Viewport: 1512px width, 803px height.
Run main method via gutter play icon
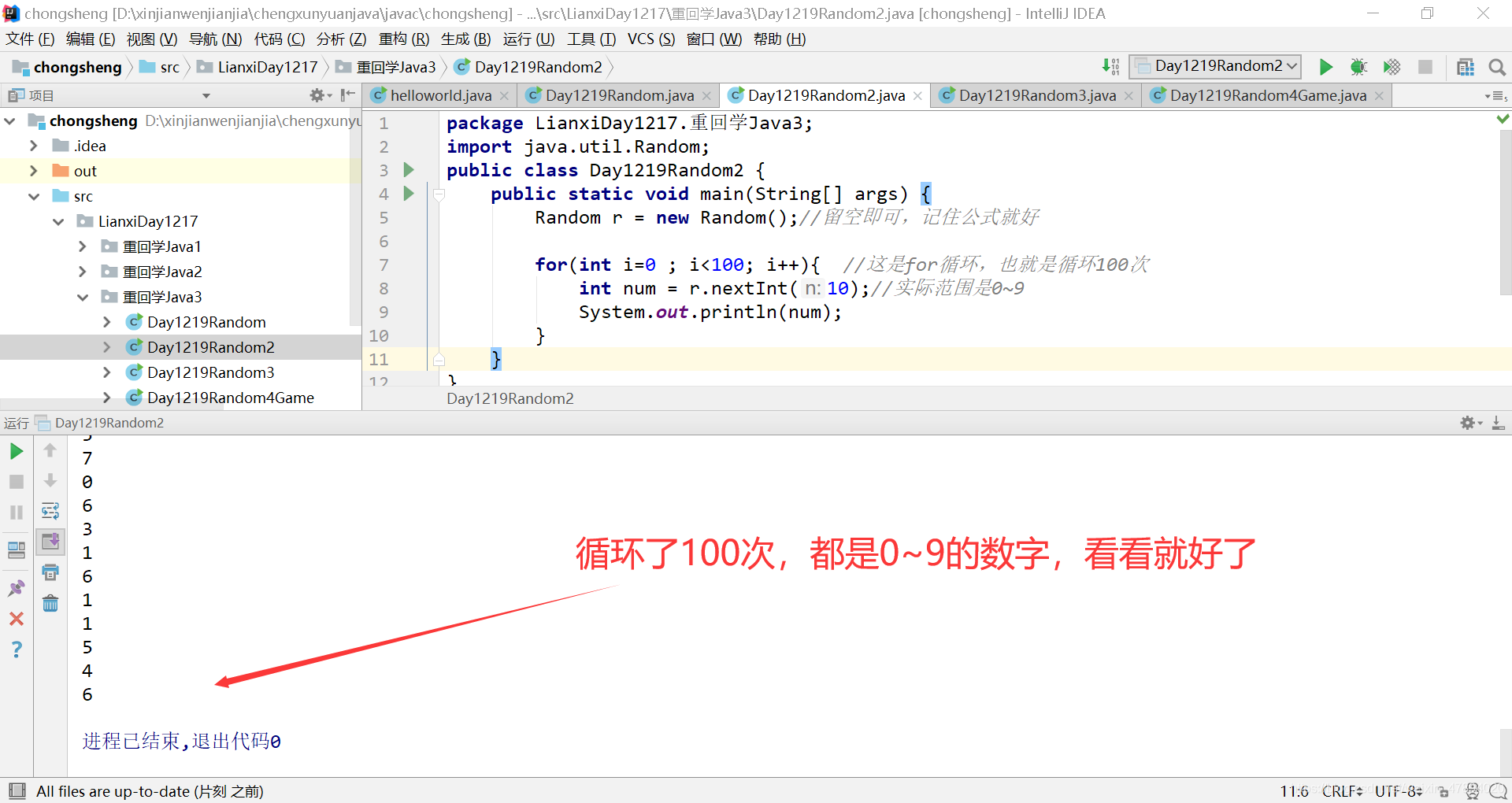point(409,194)
